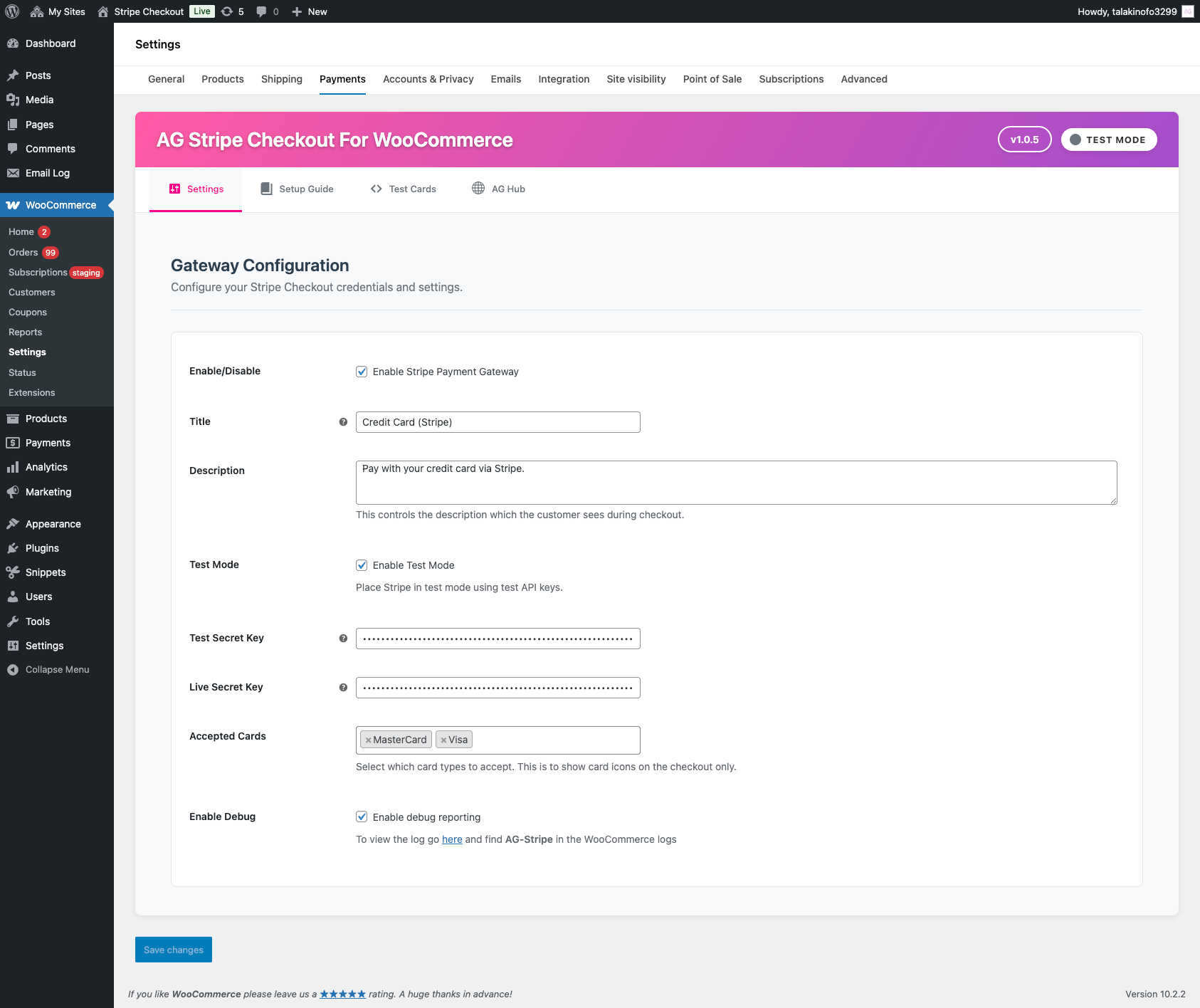Image resolution: width=1200 pixels, height=1008 pixels.
Task: Switch to the Shipping settings tab
Action: [281, 79]
